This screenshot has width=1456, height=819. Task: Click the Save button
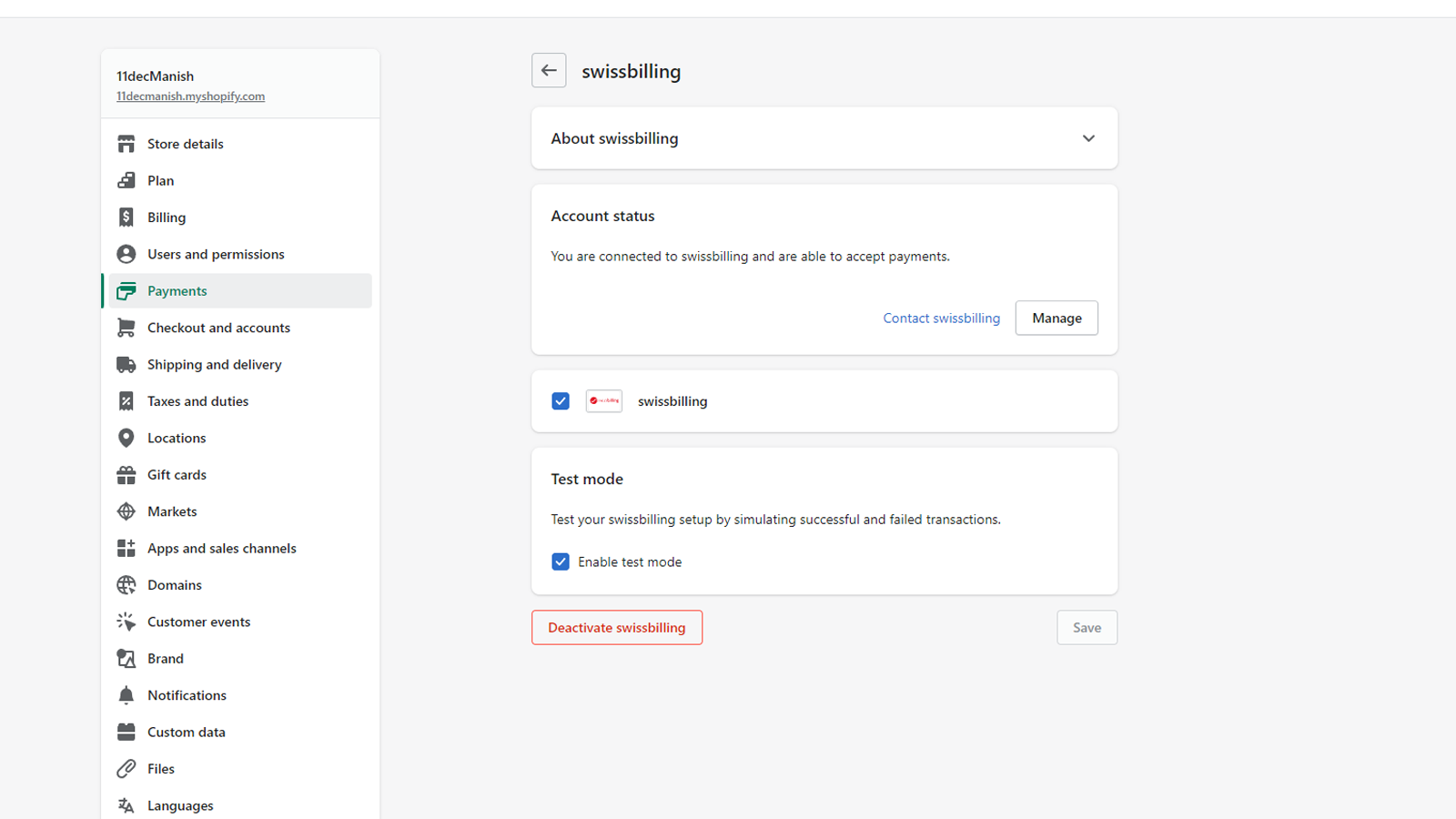(x=1087, y=628)
